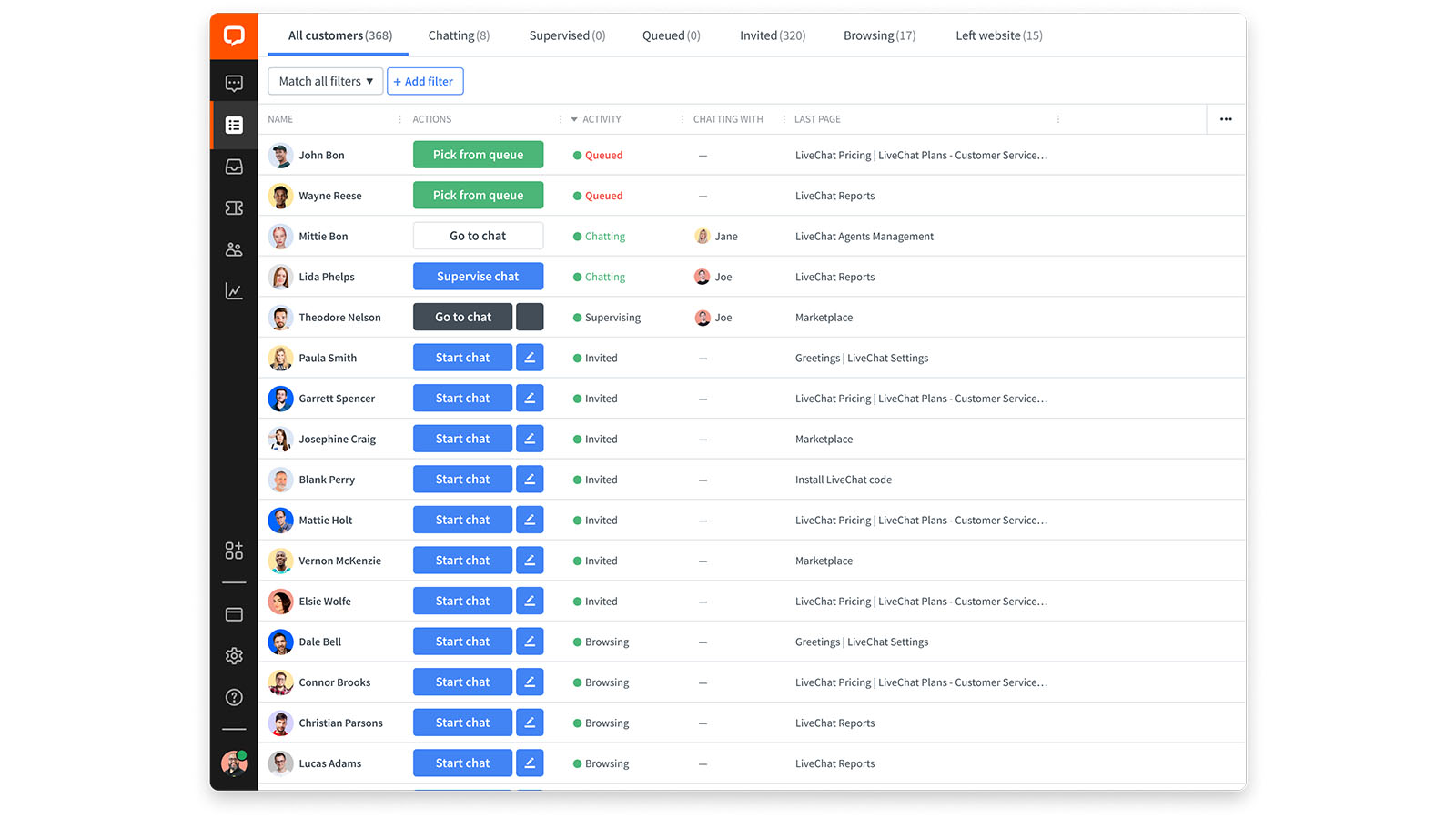The height and width of the screenshot is (819, 1456).
Task: Switch to the Invited tab
Action: [x=773, y=35]
